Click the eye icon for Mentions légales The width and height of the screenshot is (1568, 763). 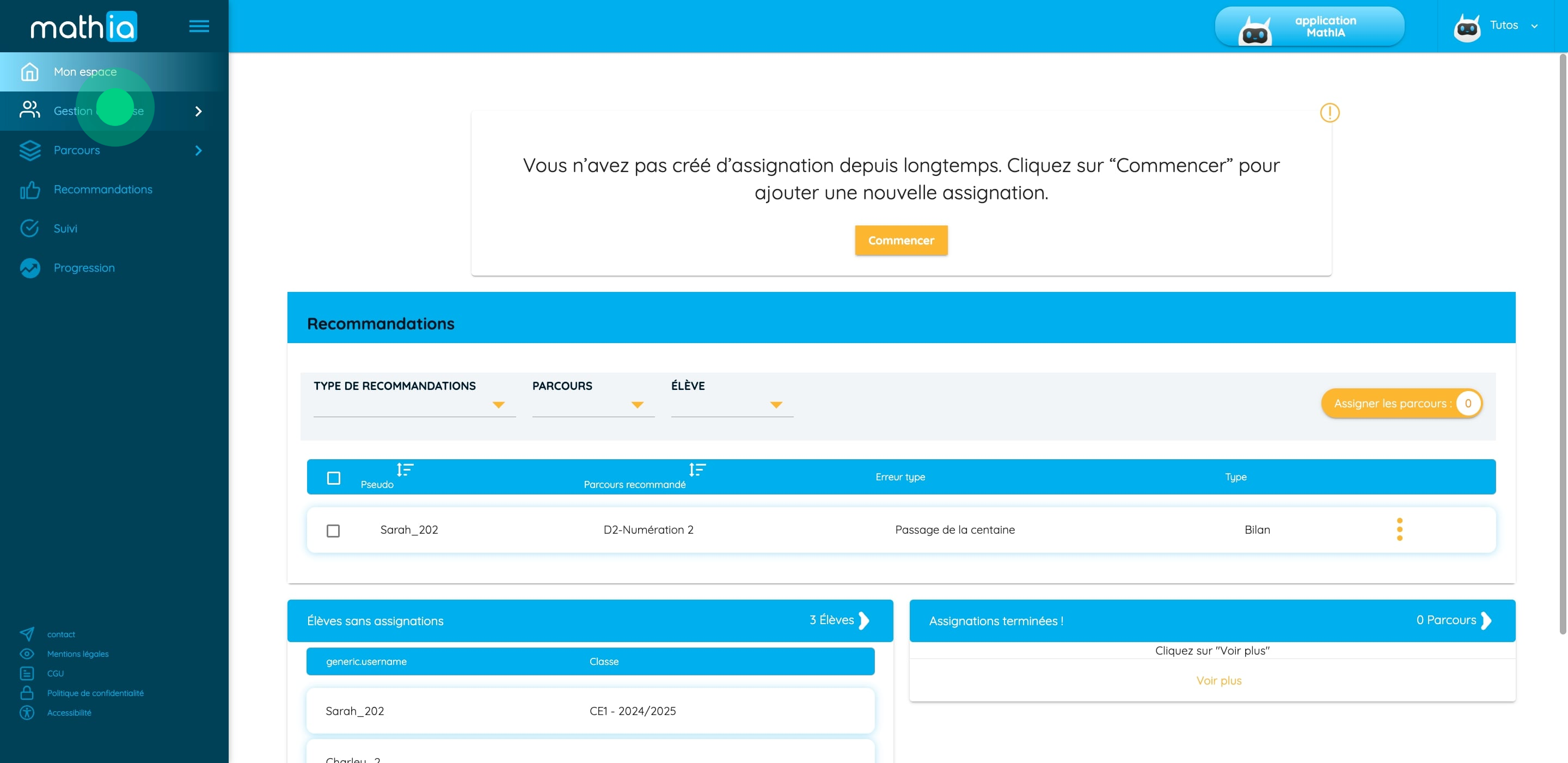pyautogui.click(x=27, y=654)
